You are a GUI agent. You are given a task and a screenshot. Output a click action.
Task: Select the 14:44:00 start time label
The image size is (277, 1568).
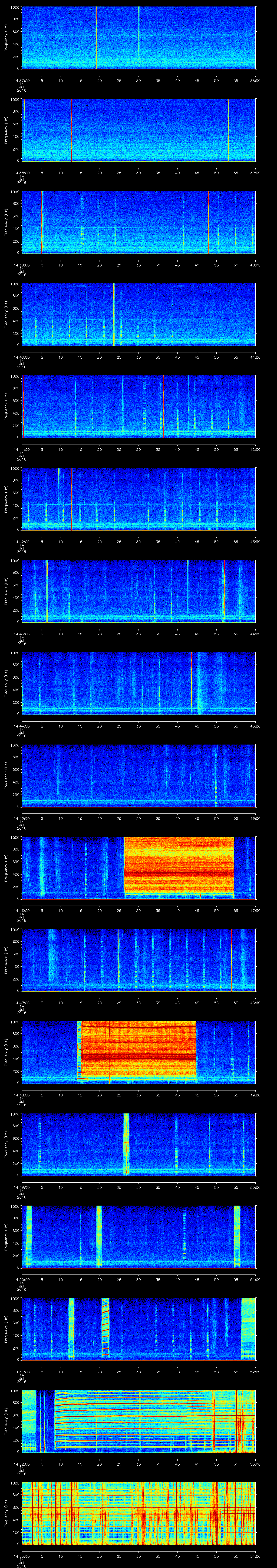click(22, 726)
